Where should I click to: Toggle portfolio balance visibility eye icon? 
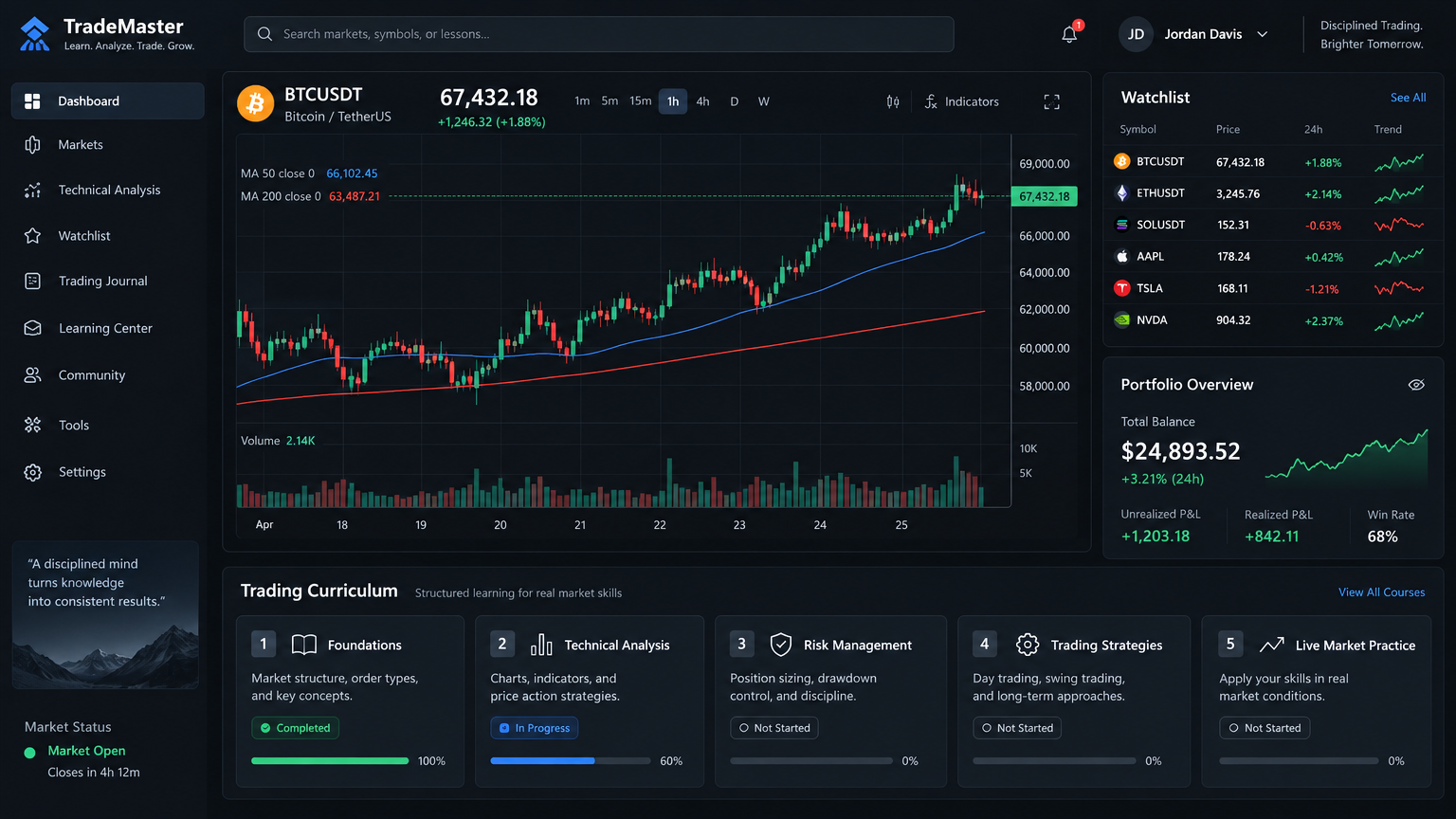[x=1416, y=385]
